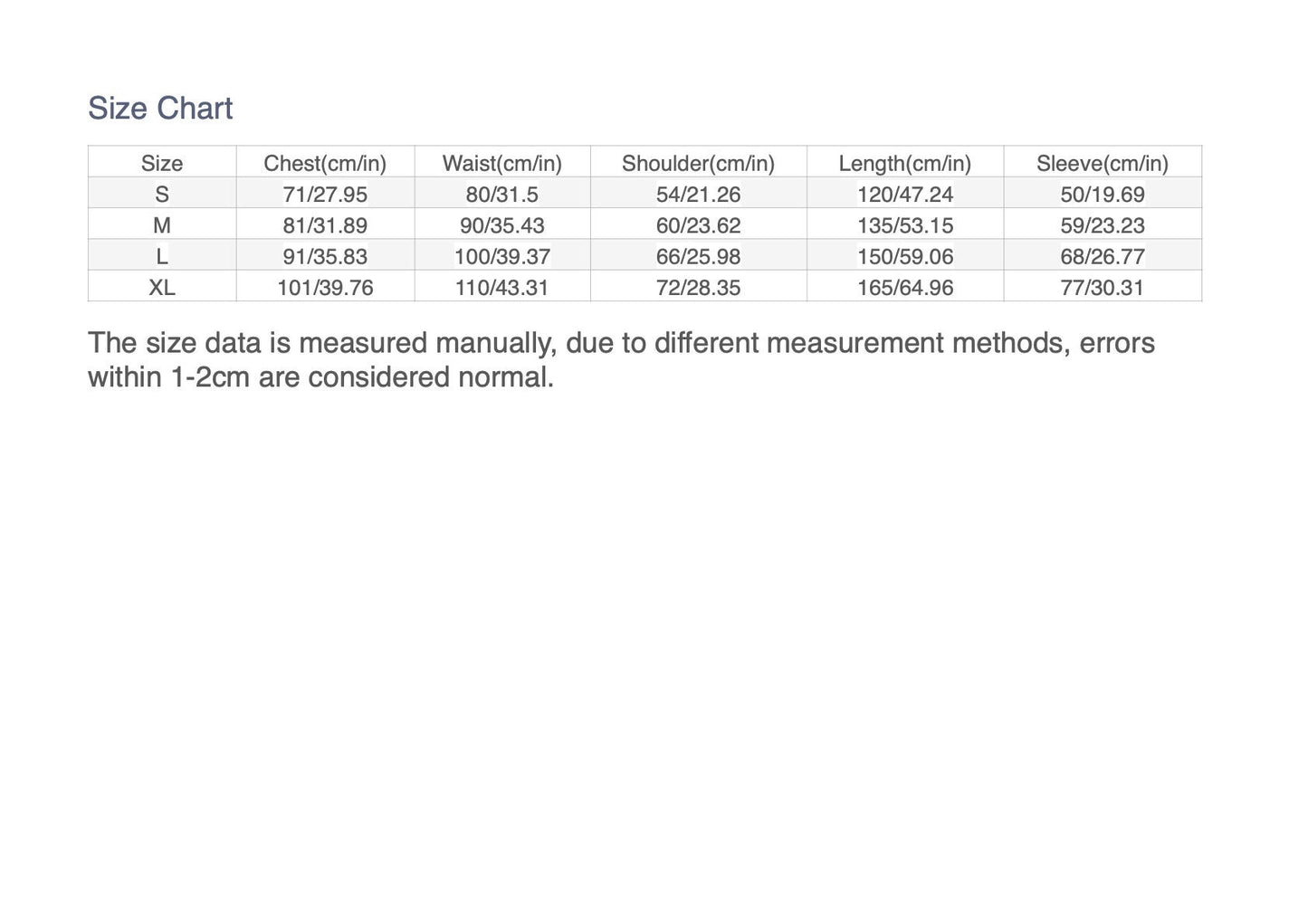Select the XL size row label
Screen dimensions: 1308x924
[162, 288]
